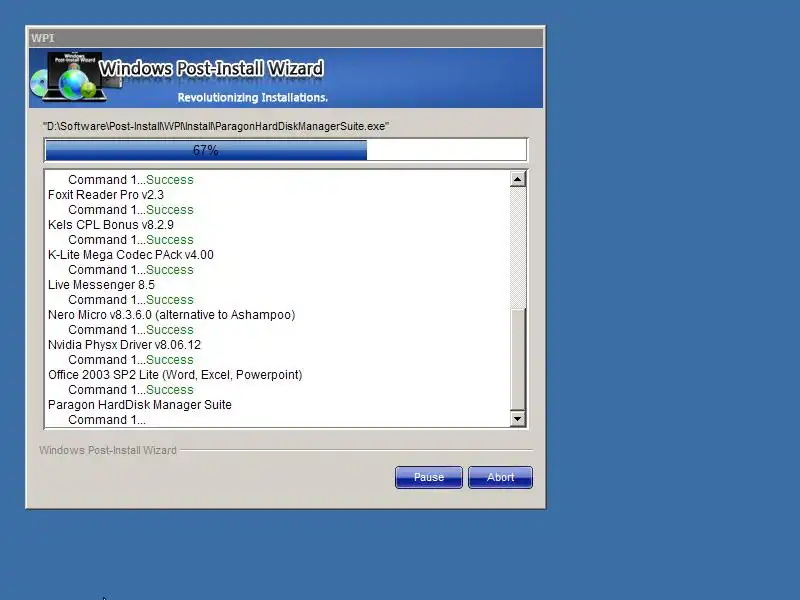The height and width of the screenshot is (600, 800).
Task: Click the log scrollbar down arrow
Action: [517, 419]
